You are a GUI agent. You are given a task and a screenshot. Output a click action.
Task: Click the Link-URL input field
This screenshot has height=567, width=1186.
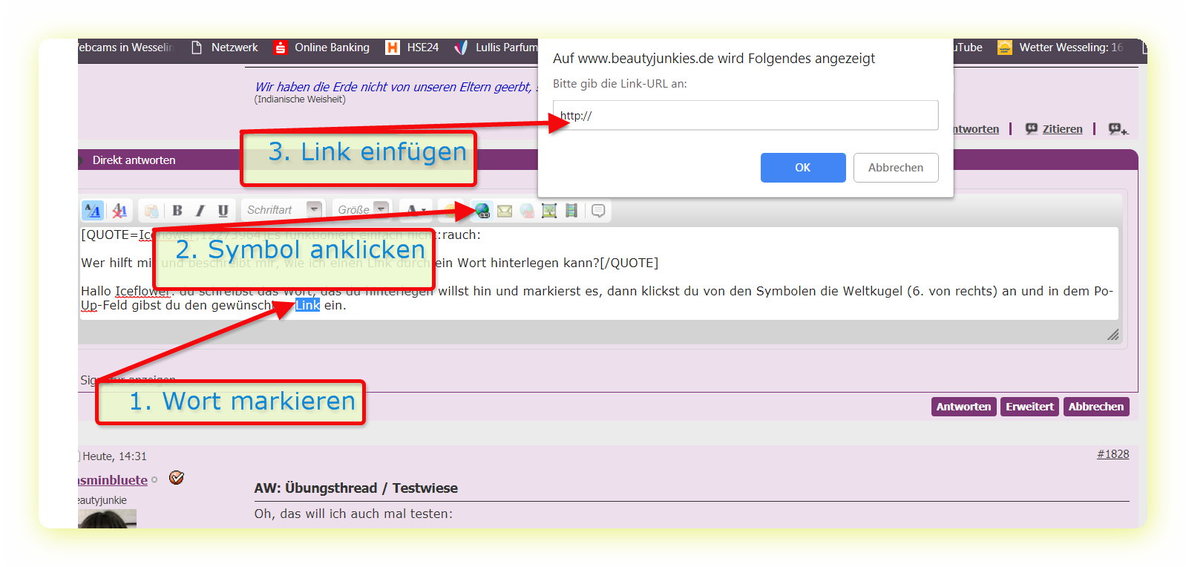[x=745, y=115]
